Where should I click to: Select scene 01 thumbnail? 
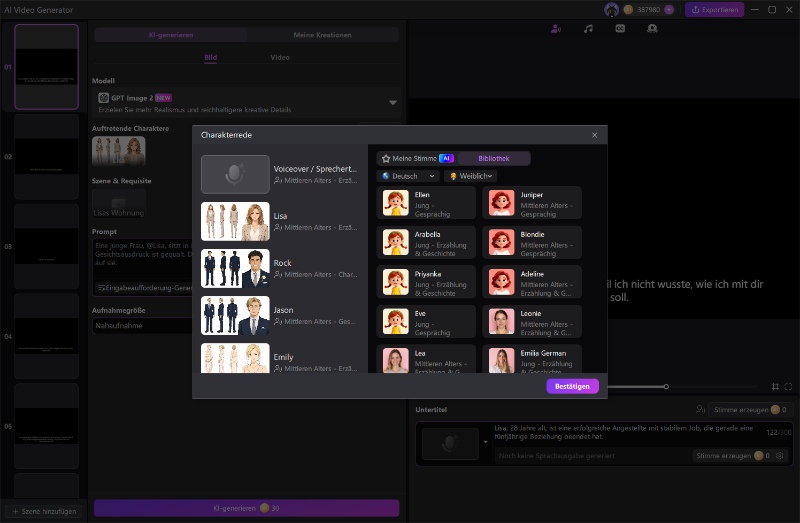point(46,67)
